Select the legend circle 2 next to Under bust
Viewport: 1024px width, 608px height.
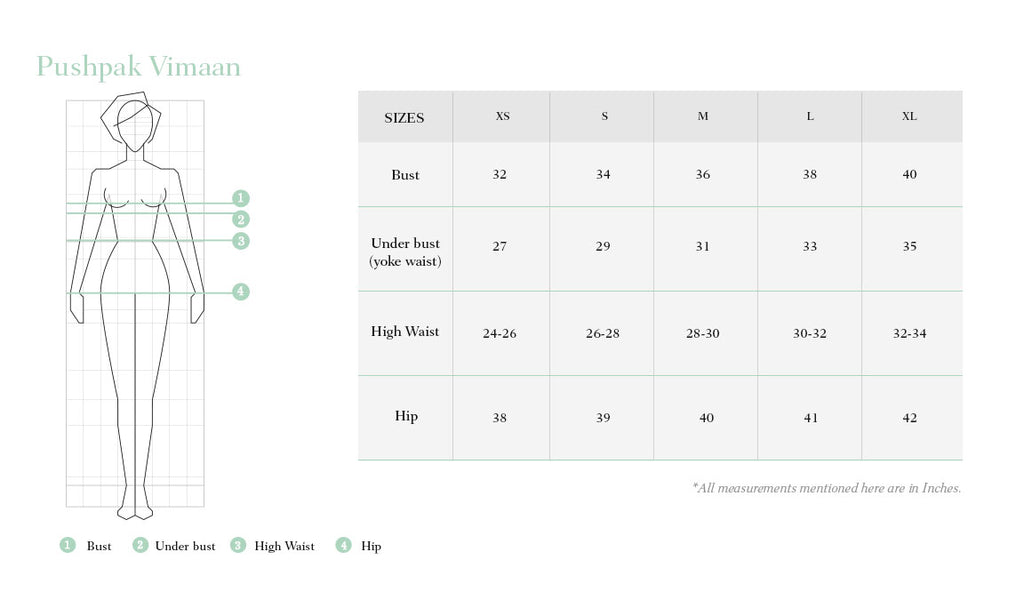click(140, 545)
